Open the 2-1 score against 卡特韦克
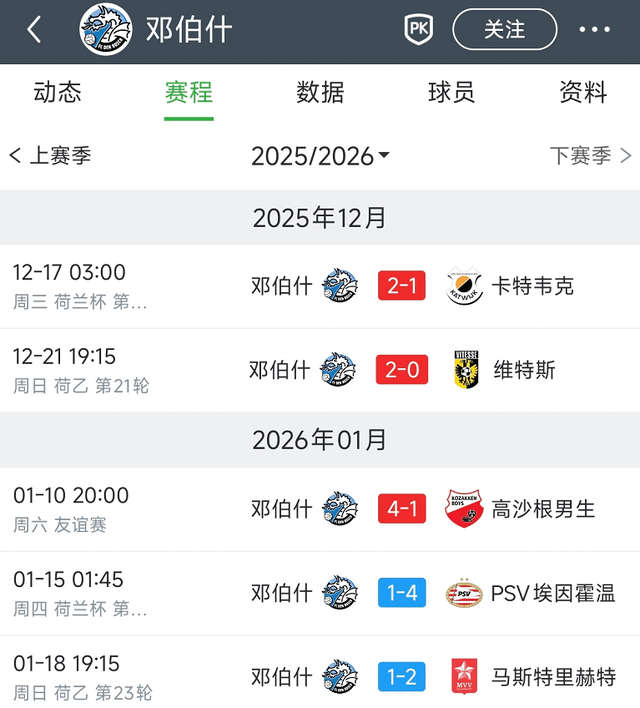Screen dimensions: 640x708 pos(402,286)
